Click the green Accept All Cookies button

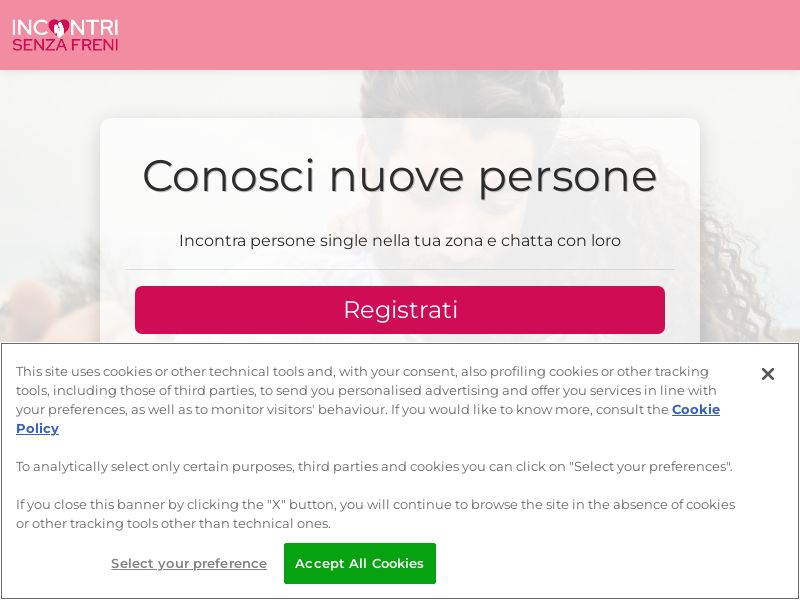[360, 563]
